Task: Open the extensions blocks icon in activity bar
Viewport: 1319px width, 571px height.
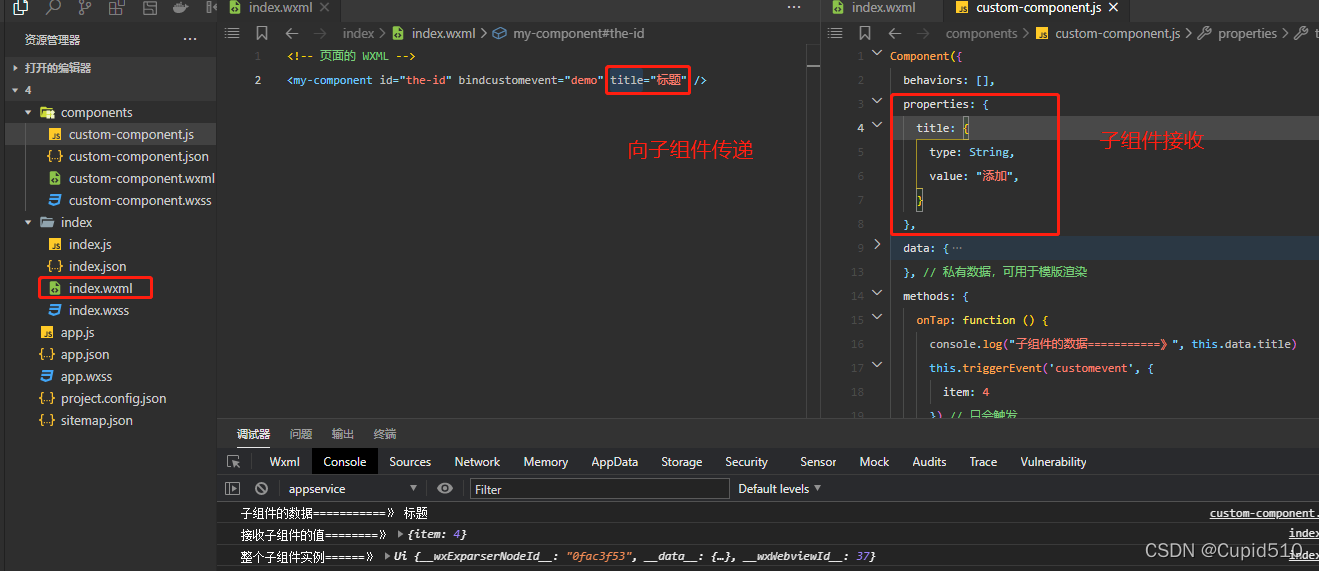Action: 116,8
